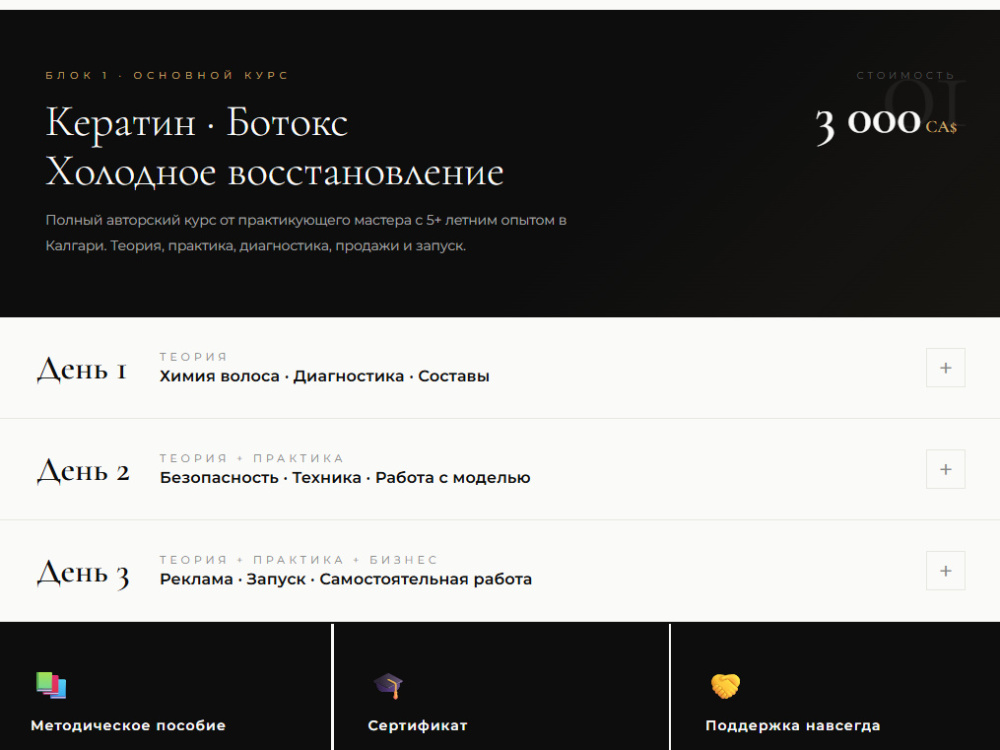Screen dimensions: 1000x750
Task: Click the 'День 1' heading
Action: pos(82,370)
